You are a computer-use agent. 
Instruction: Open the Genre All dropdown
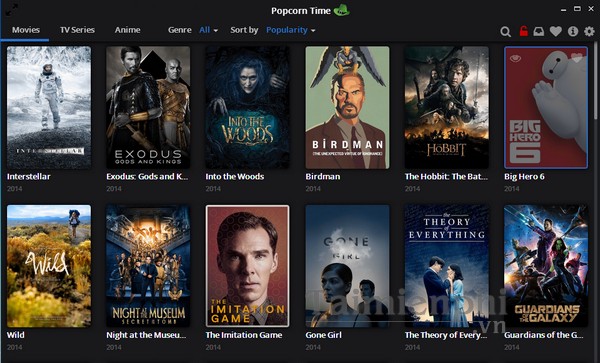pos(209,30)
